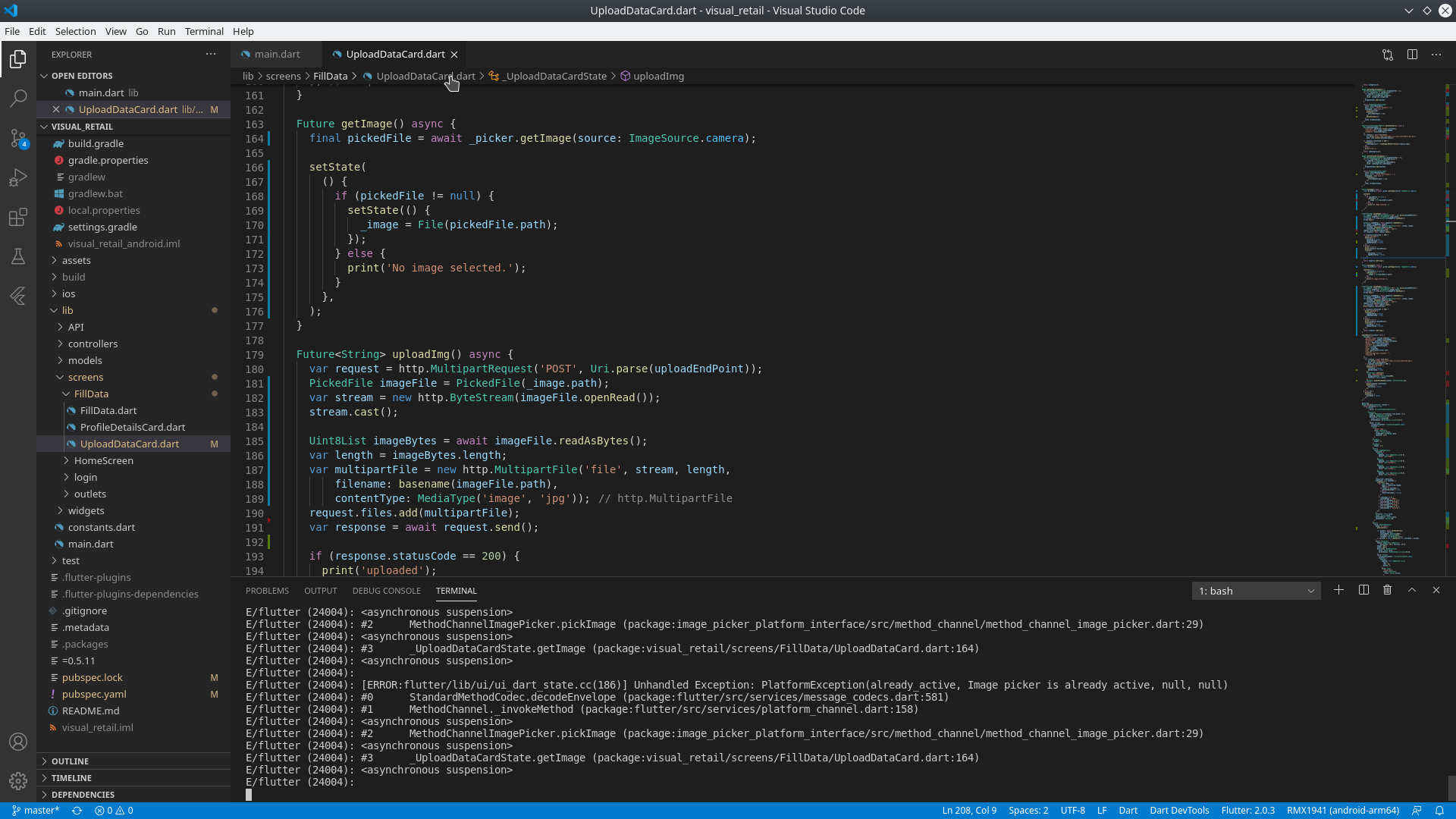
Task: Open the Accounts icon in activity bar
Action: coord(18,742)
